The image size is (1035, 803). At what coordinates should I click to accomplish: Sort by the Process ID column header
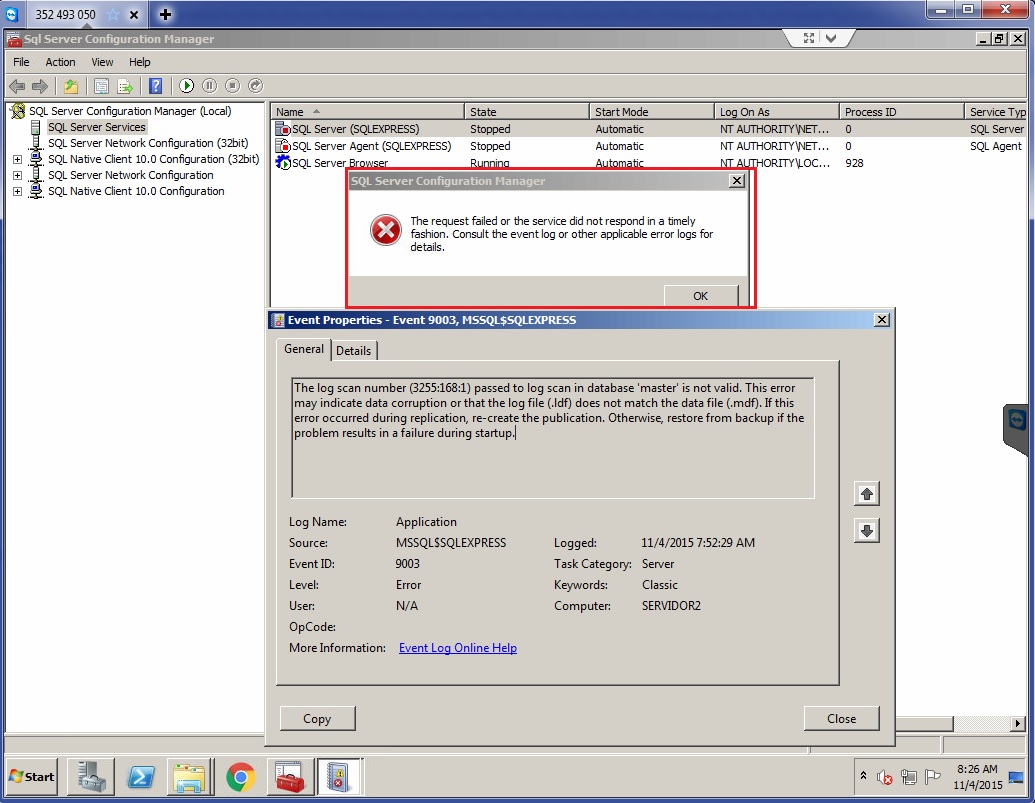coord(901,112)
